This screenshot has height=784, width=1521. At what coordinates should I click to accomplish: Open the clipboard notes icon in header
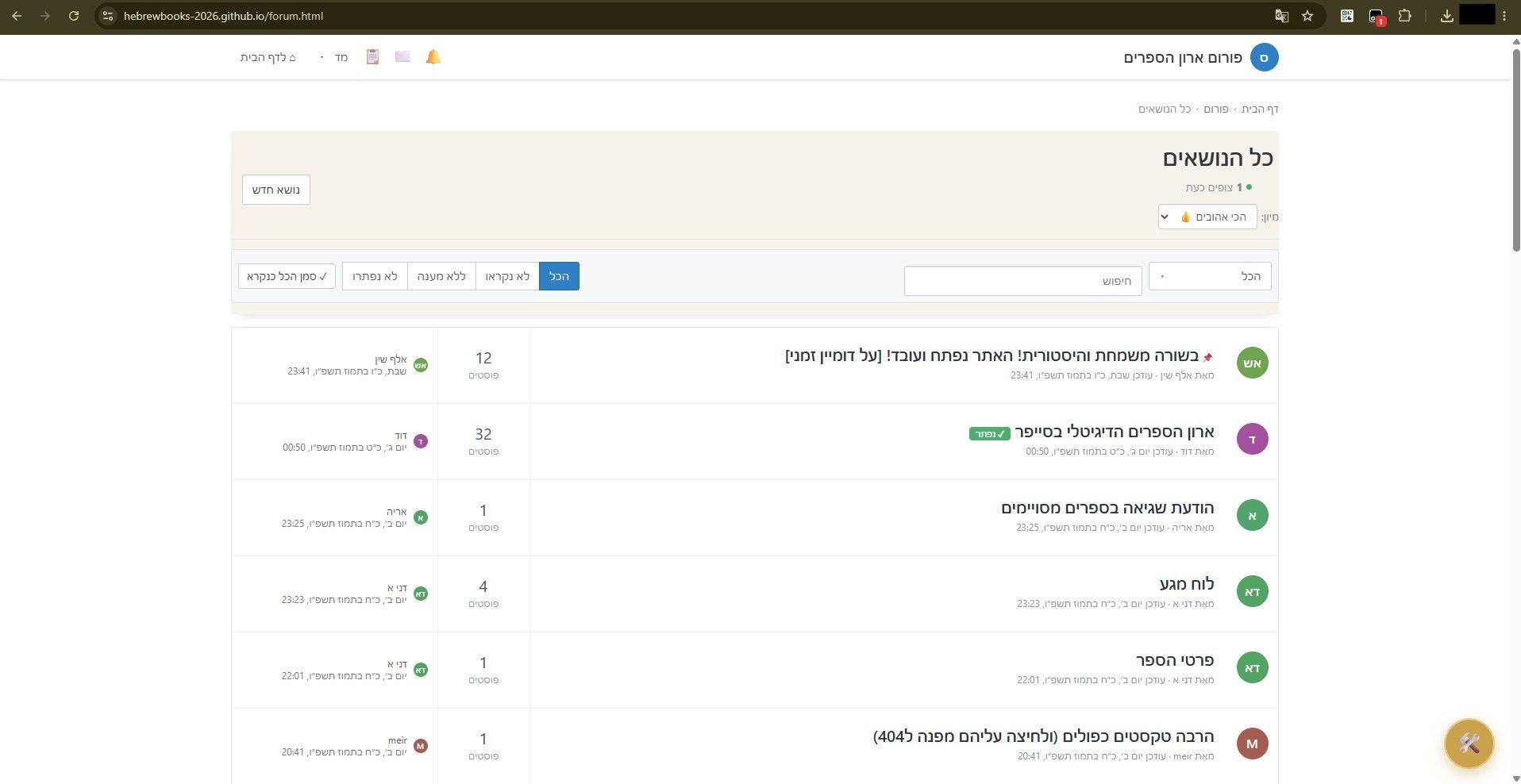[x=372, y=57]
